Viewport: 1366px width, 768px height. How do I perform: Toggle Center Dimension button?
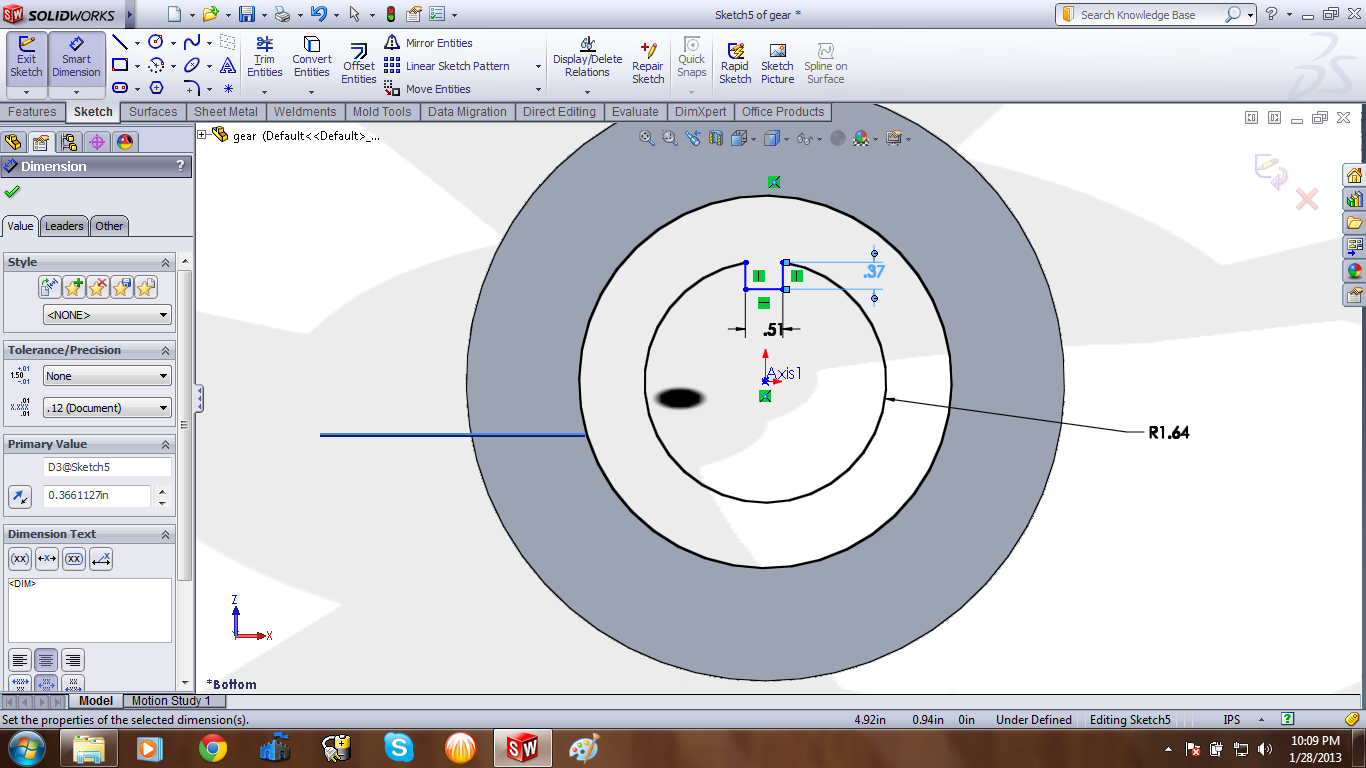(x=46, y=559)
